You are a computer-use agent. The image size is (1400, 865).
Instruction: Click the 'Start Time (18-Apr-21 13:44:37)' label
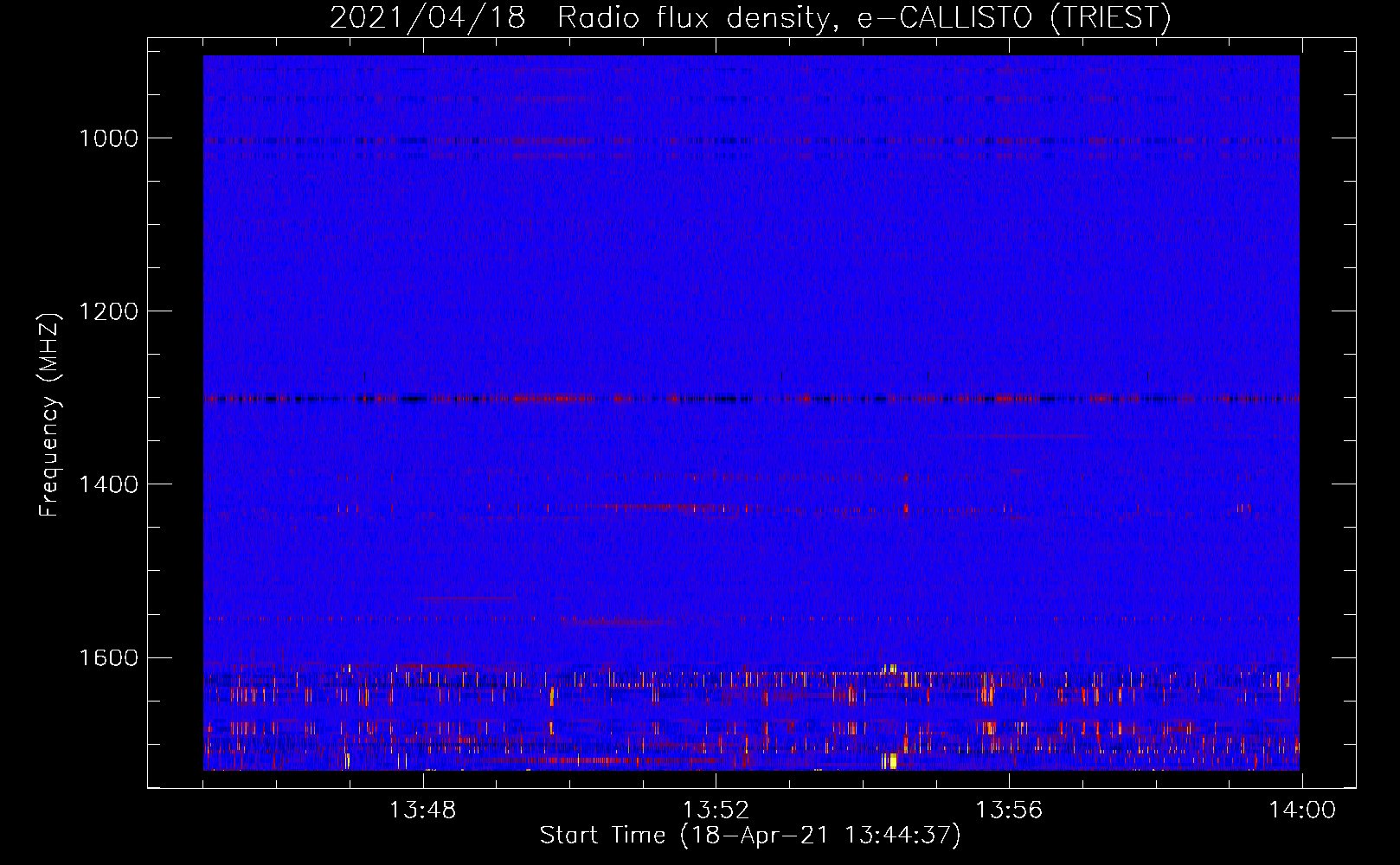[x=750, y=836]
